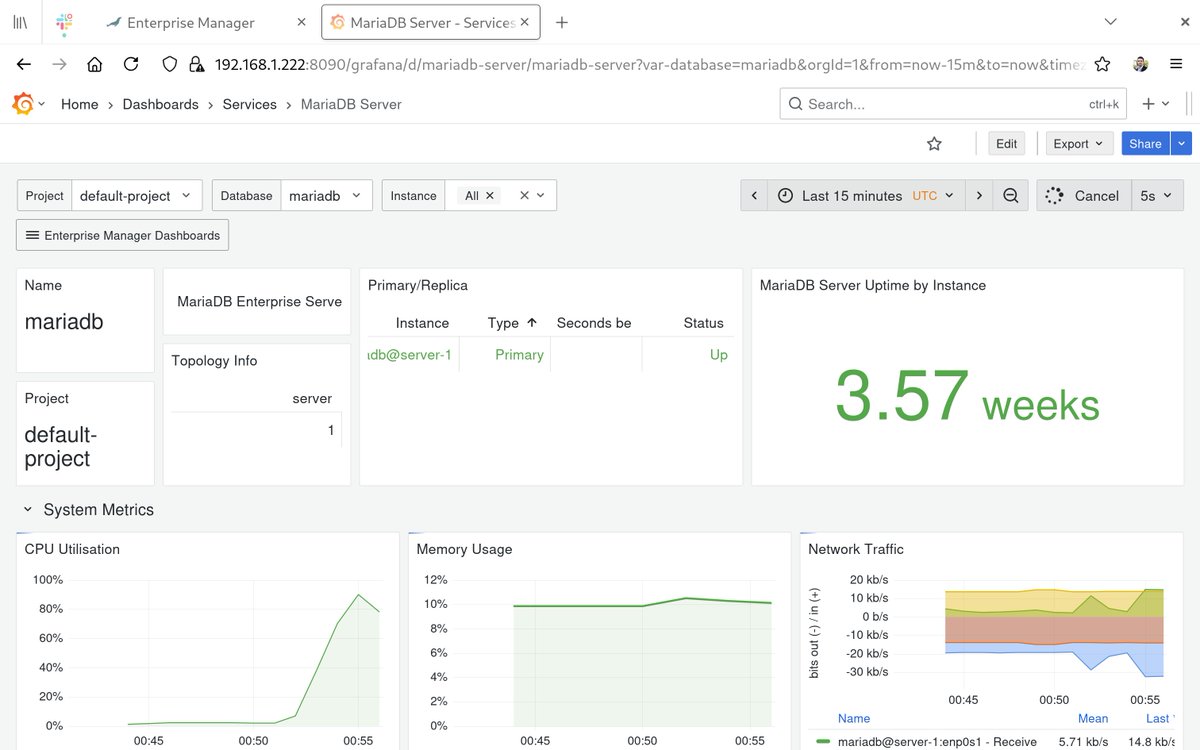Open the tracking protection shield icon

click(x=170, y=64)
